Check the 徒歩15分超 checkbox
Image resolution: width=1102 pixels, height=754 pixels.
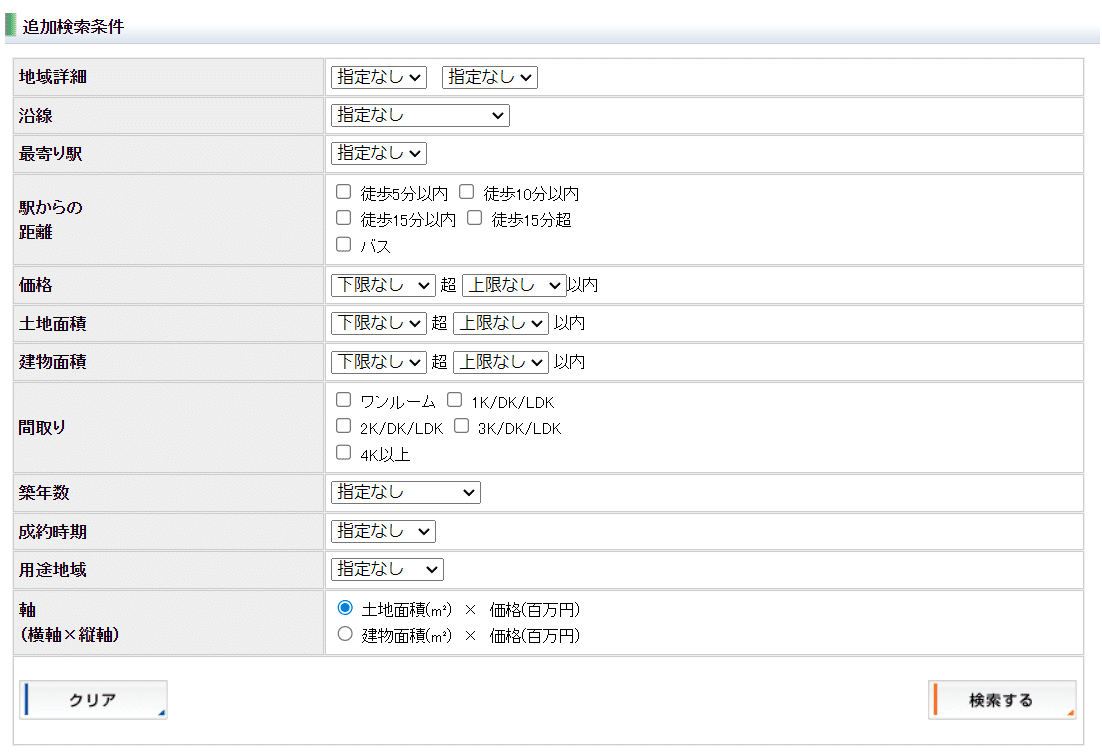click(474, 218)
